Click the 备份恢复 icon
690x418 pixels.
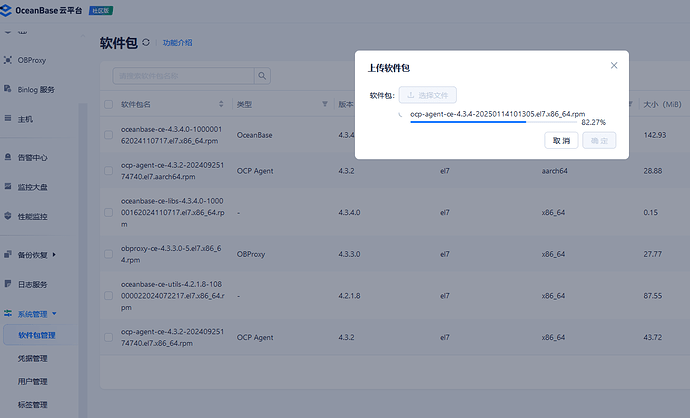(x=7, y=254)
